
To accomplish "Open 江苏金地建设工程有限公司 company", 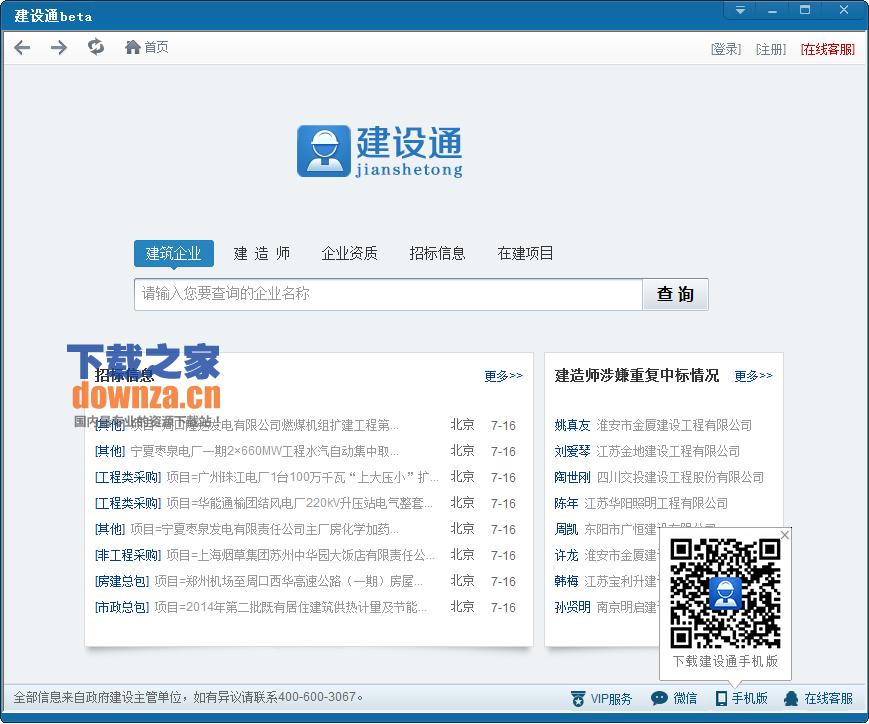I will coord(668,451).
